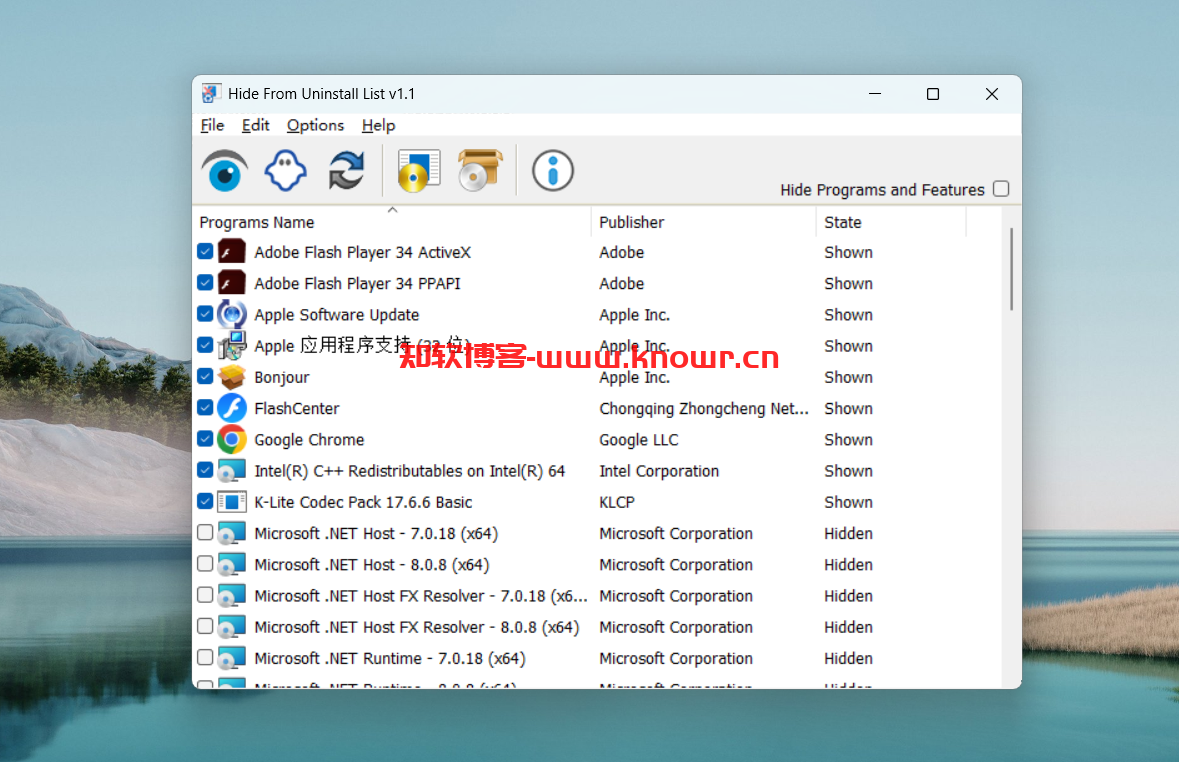Refresh the program list via arrows icon
Image resolution: width=1179 pixels, height=762 pixels.
(346, 170)
